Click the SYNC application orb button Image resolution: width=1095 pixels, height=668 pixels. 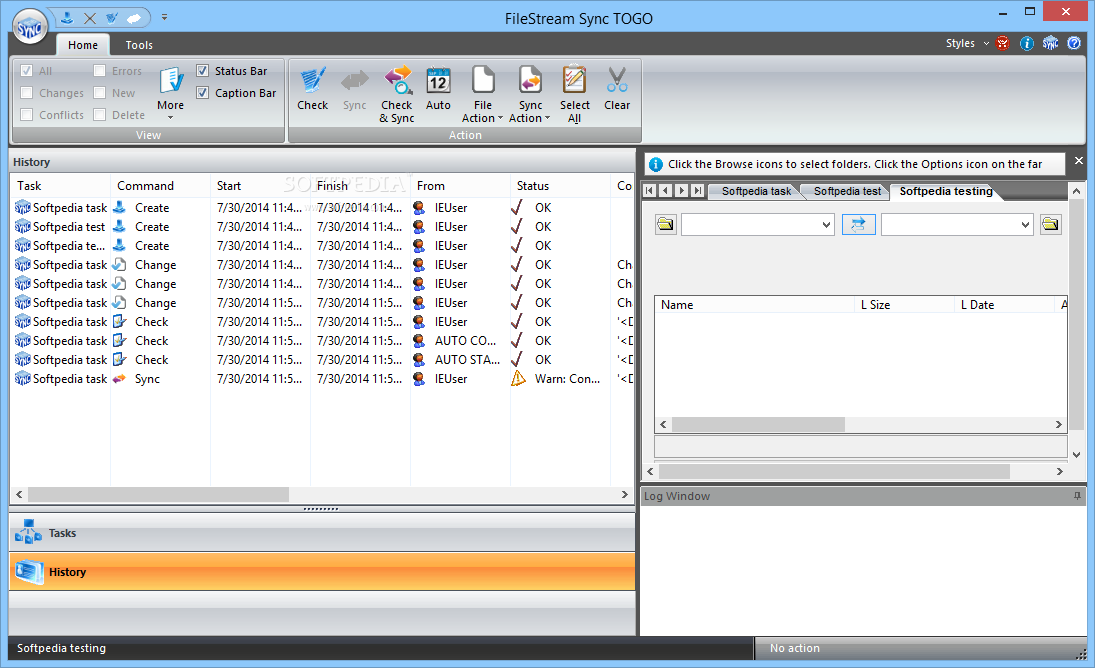(30, 29)
